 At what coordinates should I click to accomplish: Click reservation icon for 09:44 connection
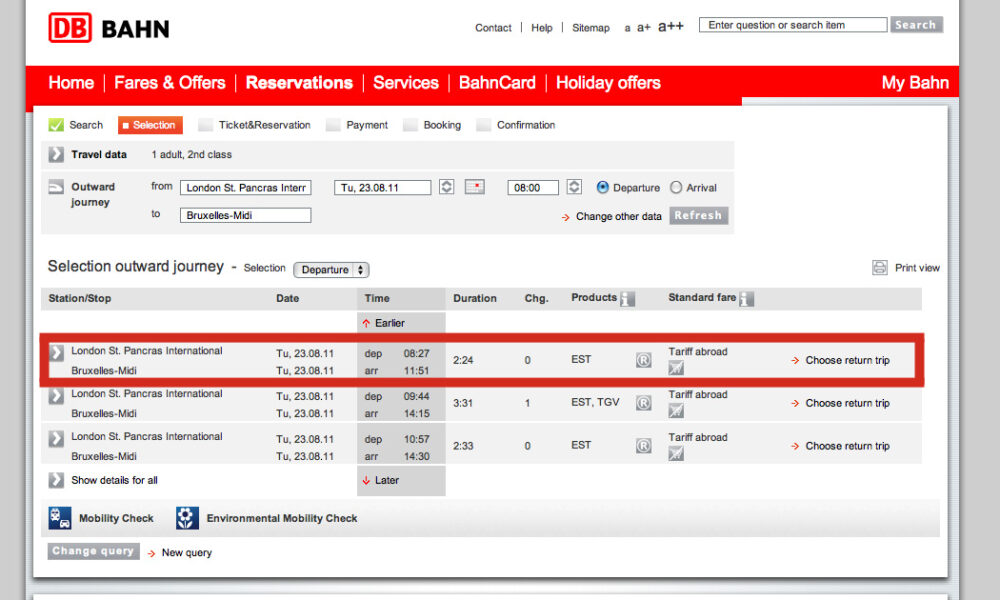[643, 403]
